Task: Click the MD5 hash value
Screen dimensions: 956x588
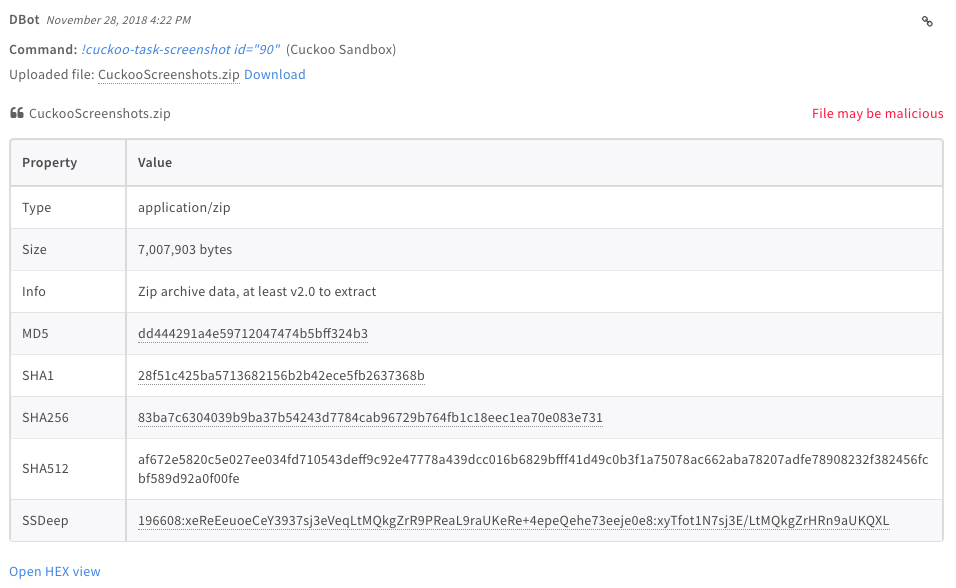Action: [253, 333]
